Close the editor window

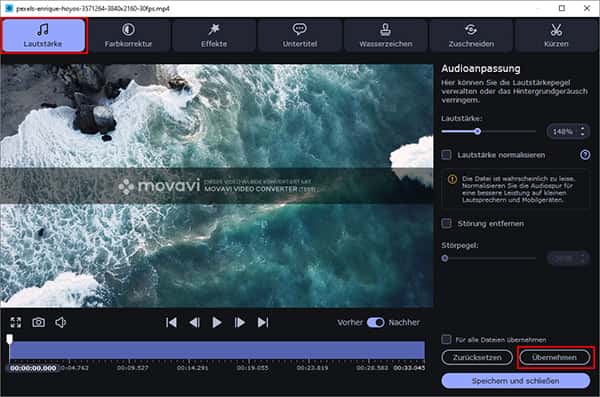(x=587, y=8)
